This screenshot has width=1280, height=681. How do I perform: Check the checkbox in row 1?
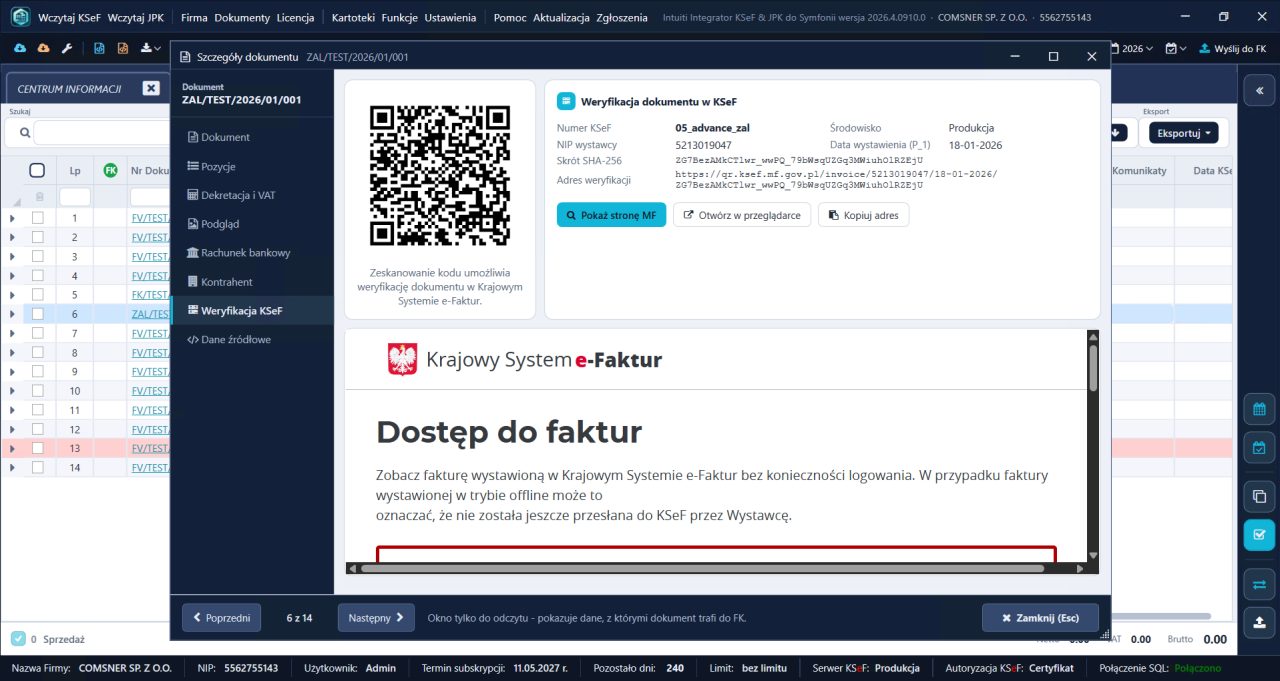click(37, 218)
